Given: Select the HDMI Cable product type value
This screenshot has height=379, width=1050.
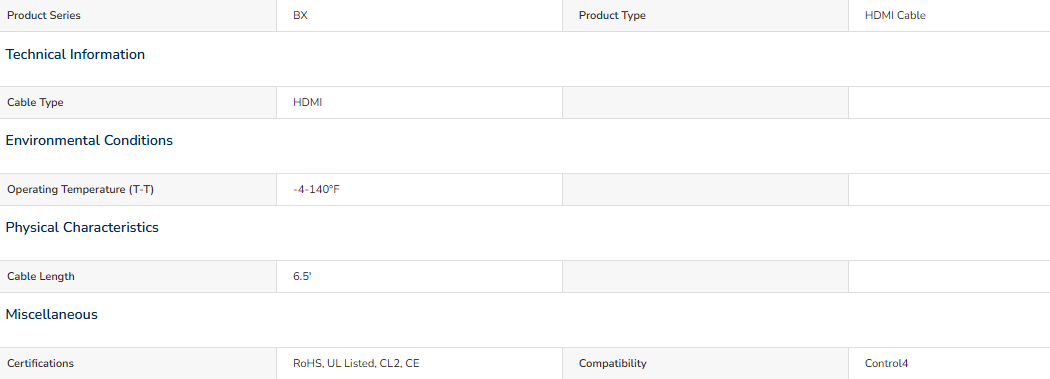Looking at the screenshot, I should click(895, 15).
